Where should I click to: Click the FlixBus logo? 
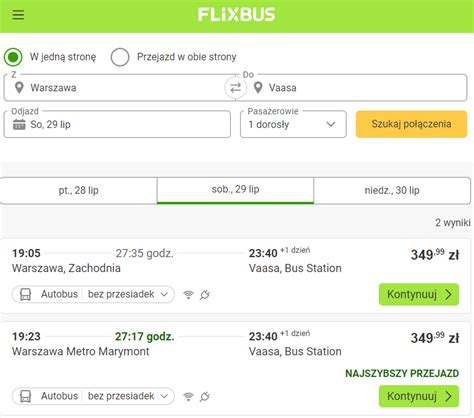[236, 15]
